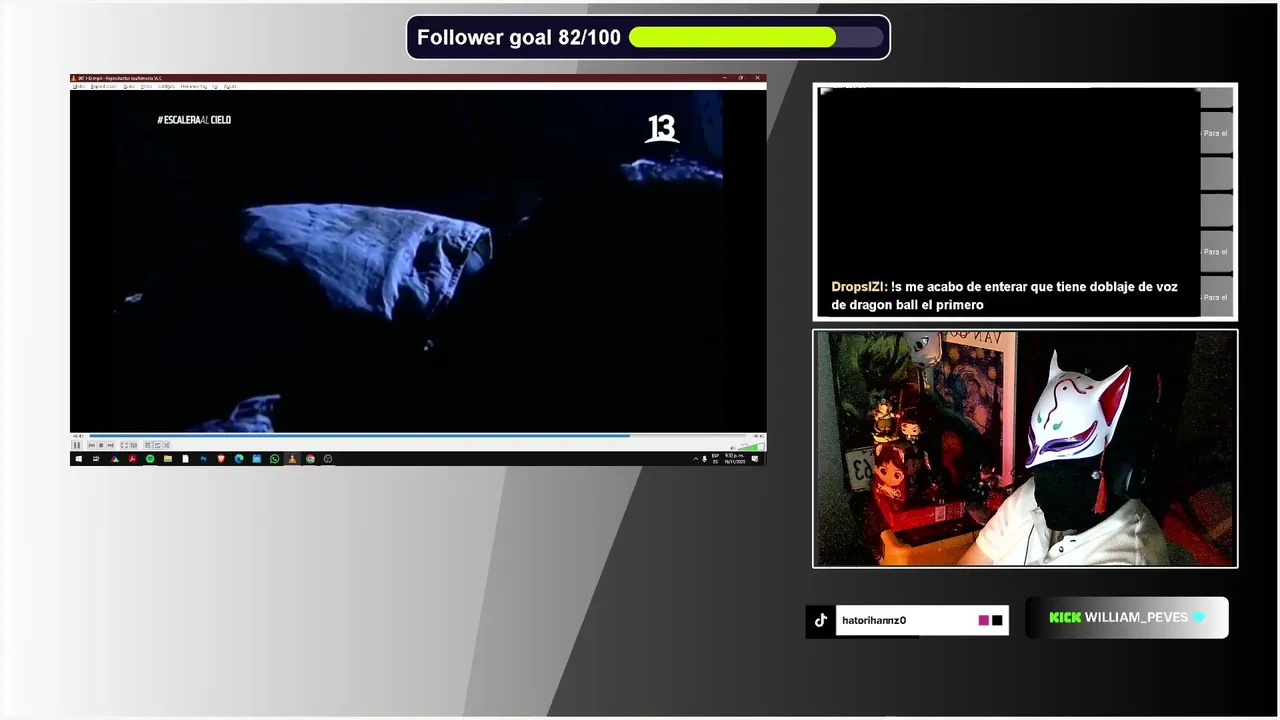This screenshot has height=720, width=1280.
Task: Open the Audio menu in VLC
Action: (x=129, y=86)
